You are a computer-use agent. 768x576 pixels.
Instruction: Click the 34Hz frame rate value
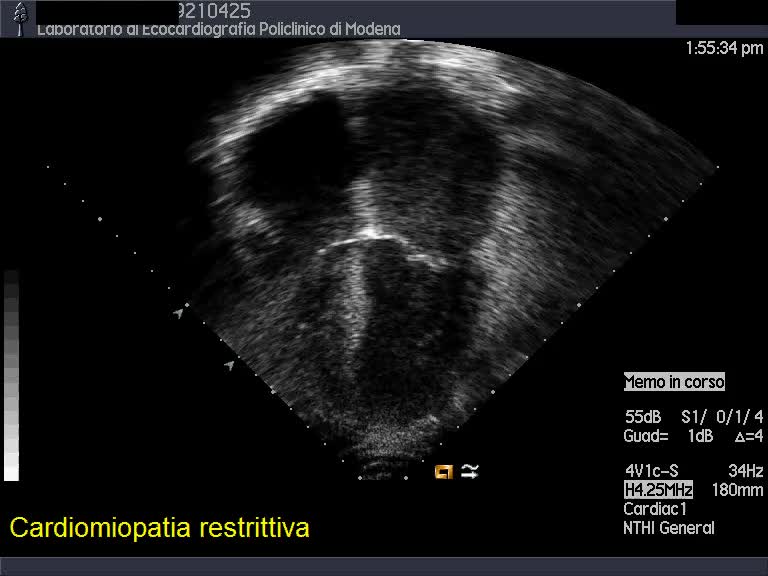(745, 471)
